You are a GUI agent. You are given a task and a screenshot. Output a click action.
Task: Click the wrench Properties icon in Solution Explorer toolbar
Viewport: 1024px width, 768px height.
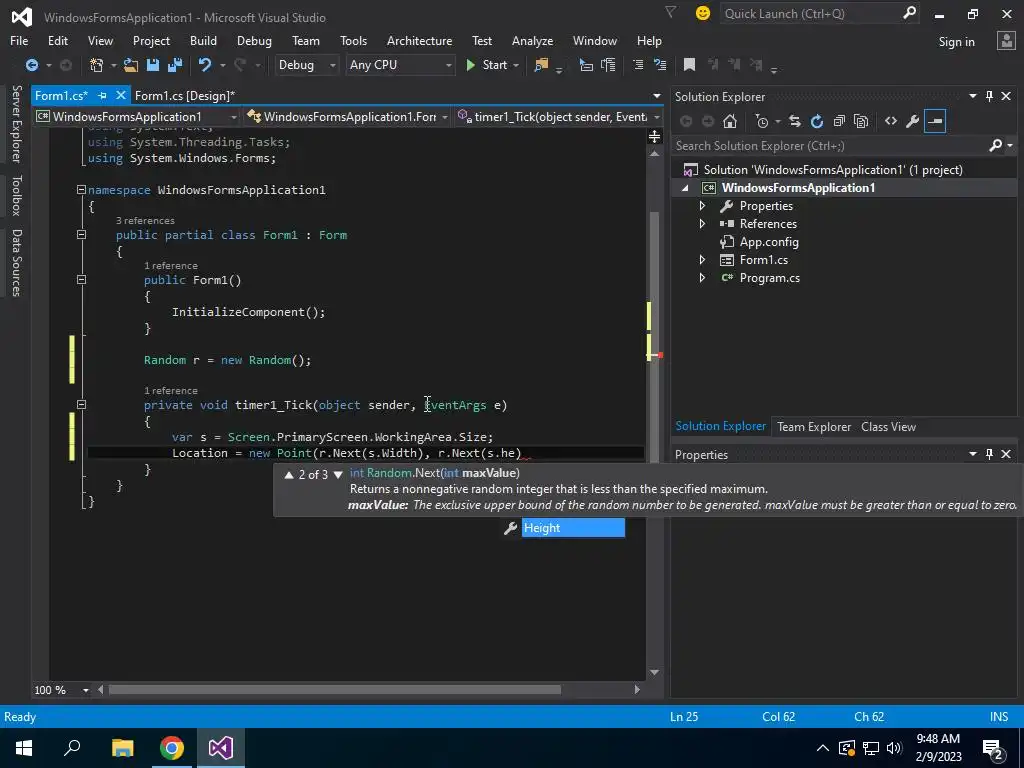[x=913, y=121]
